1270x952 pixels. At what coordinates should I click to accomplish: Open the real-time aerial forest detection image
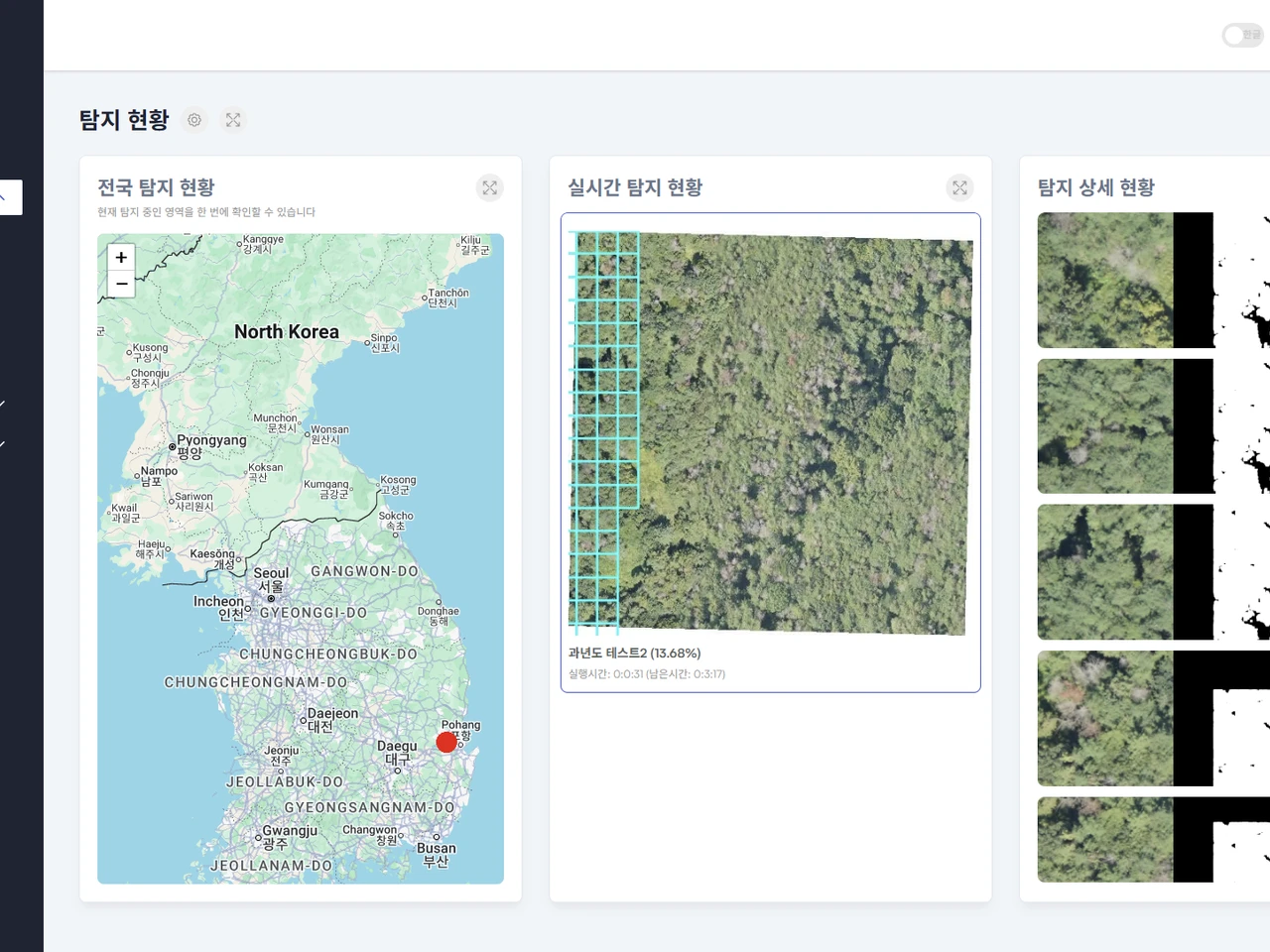pos(770,432)
